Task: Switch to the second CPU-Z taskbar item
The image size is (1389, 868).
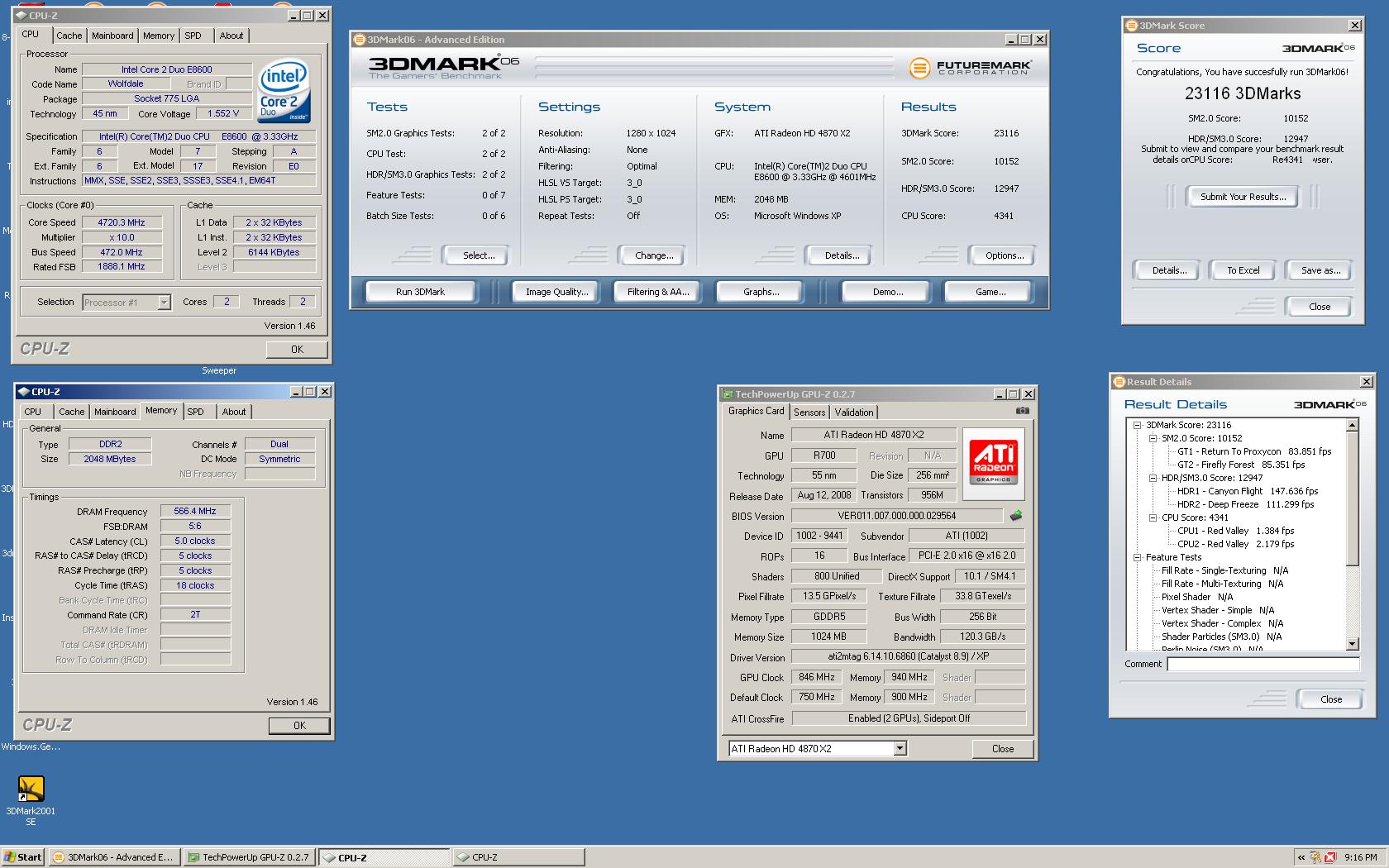Action: click(518, 857)
